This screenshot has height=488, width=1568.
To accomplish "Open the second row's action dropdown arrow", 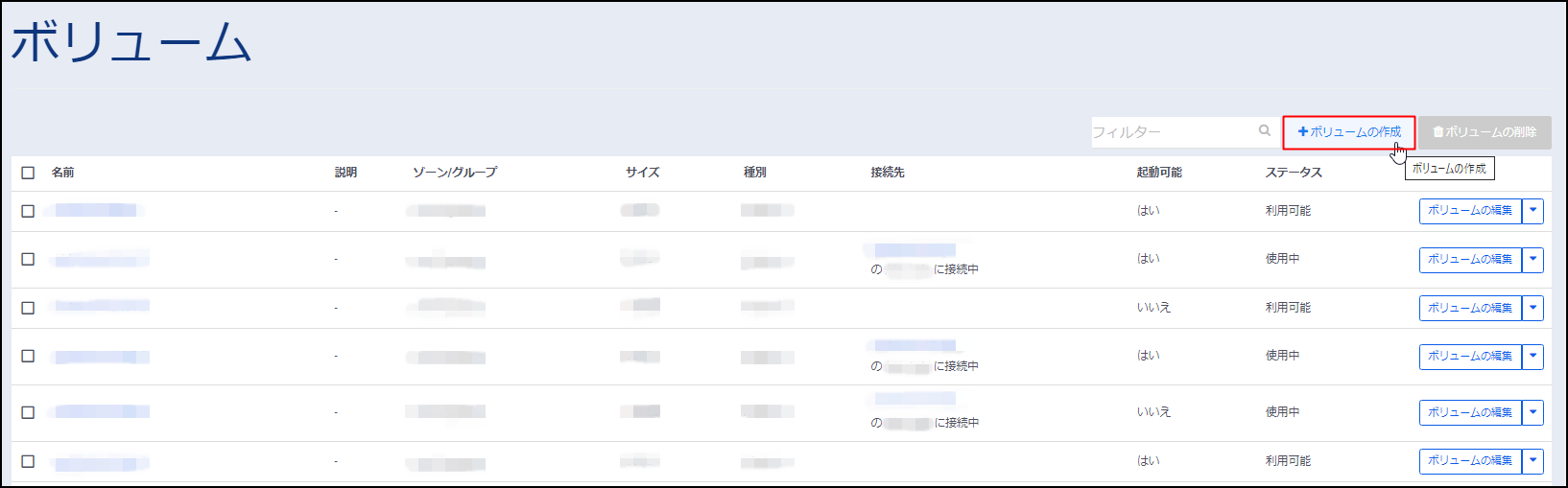I will [x=1533, y=259].
